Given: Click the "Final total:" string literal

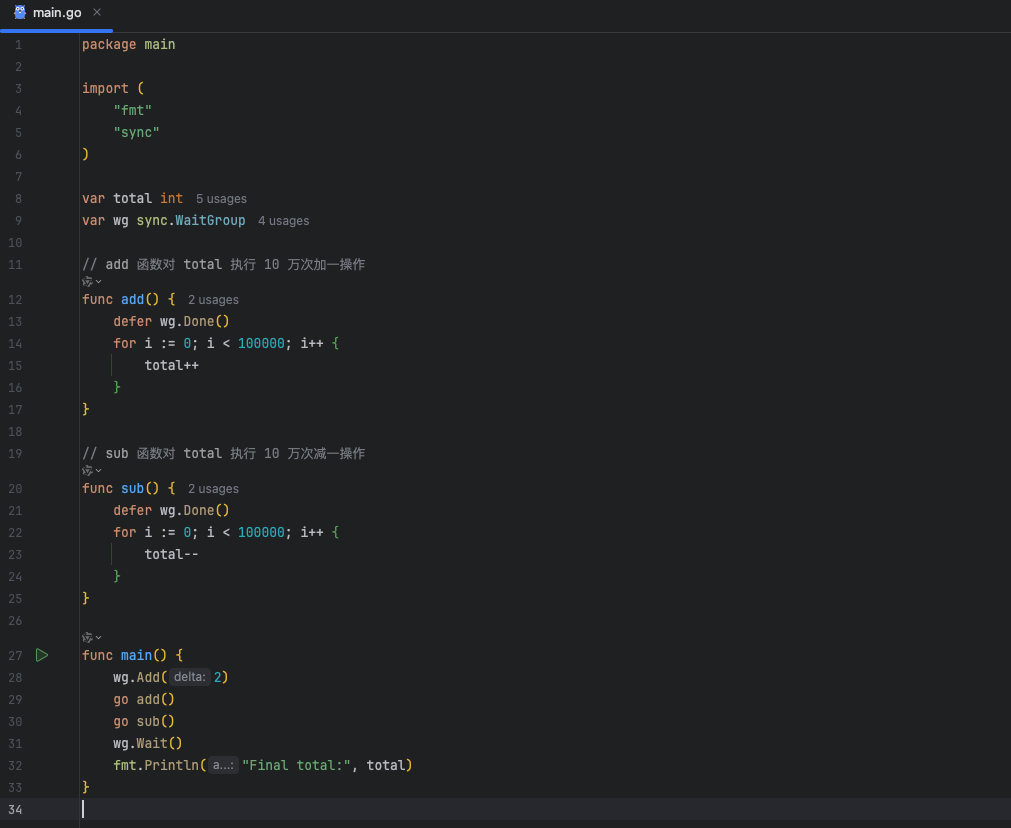Looking at the screenshot, I should 296,765.
